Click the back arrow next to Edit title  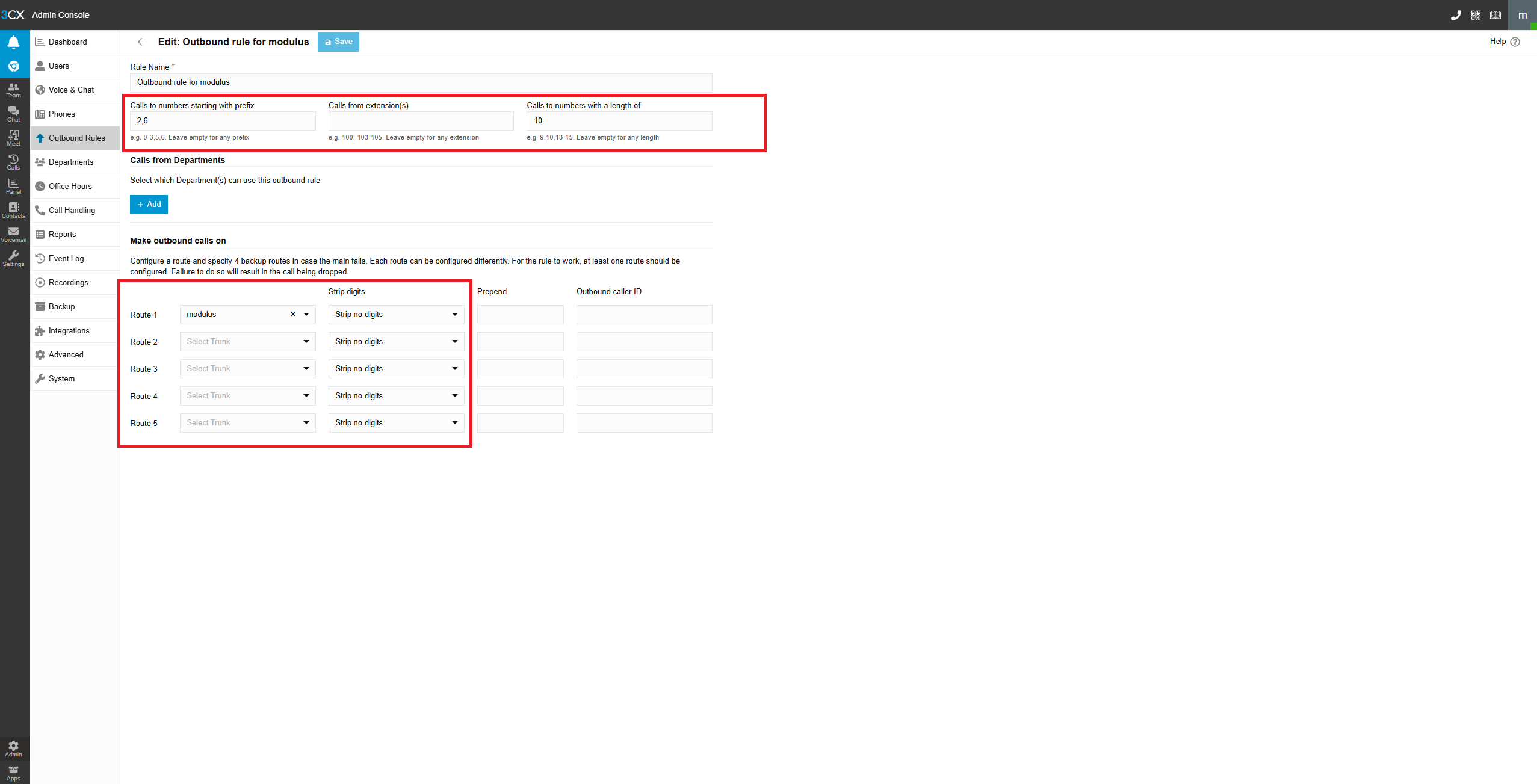click(x=142, y=42)
